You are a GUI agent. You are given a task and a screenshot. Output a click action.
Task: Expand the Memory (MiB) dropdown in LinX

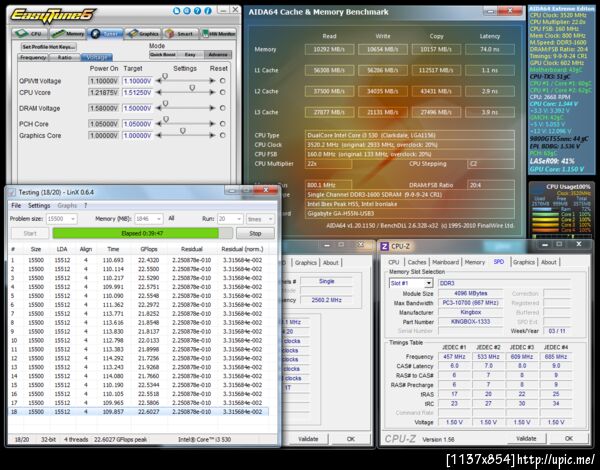159,219
